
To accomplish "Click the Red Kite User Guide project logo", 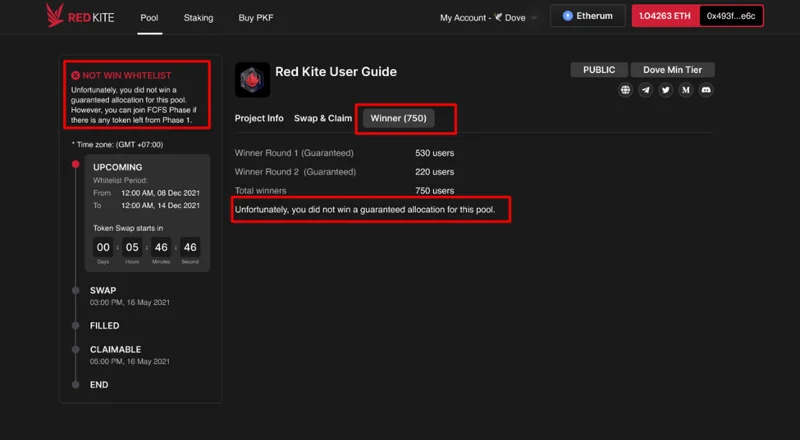I will [x=253, y=80].
